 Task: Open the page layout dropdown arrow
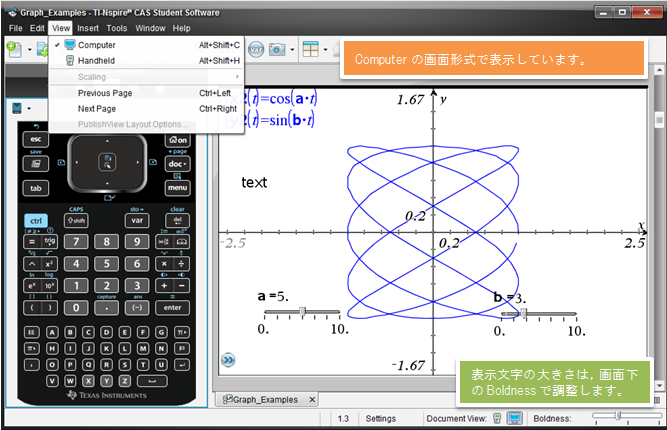[325, 49]
